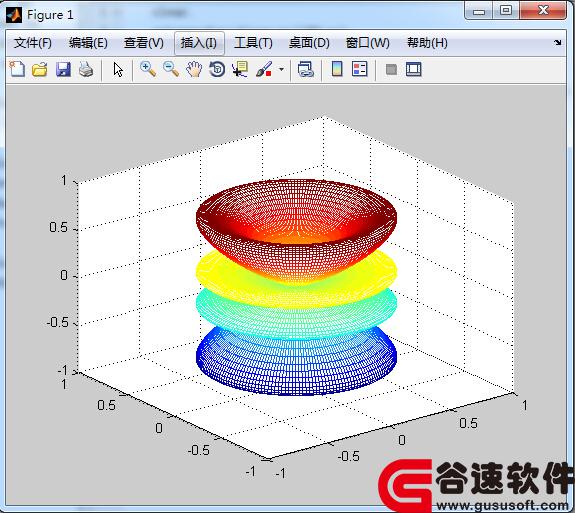This screenshot has height=513, width=575.
Task: Click the Brush data tool icon
Action: tap(264, 69)
